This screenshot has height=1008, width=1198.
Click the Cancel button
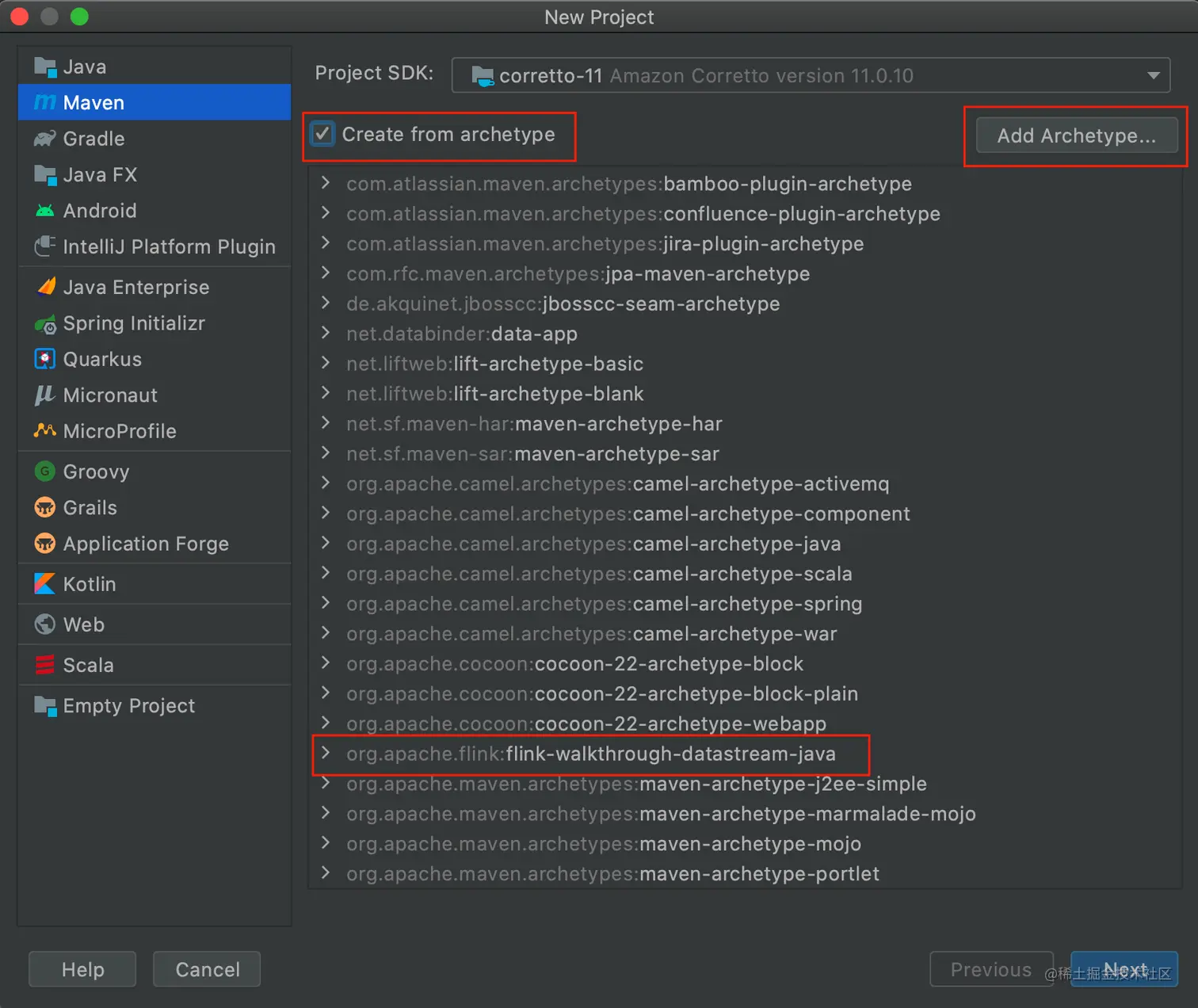(x=207, y=969)
